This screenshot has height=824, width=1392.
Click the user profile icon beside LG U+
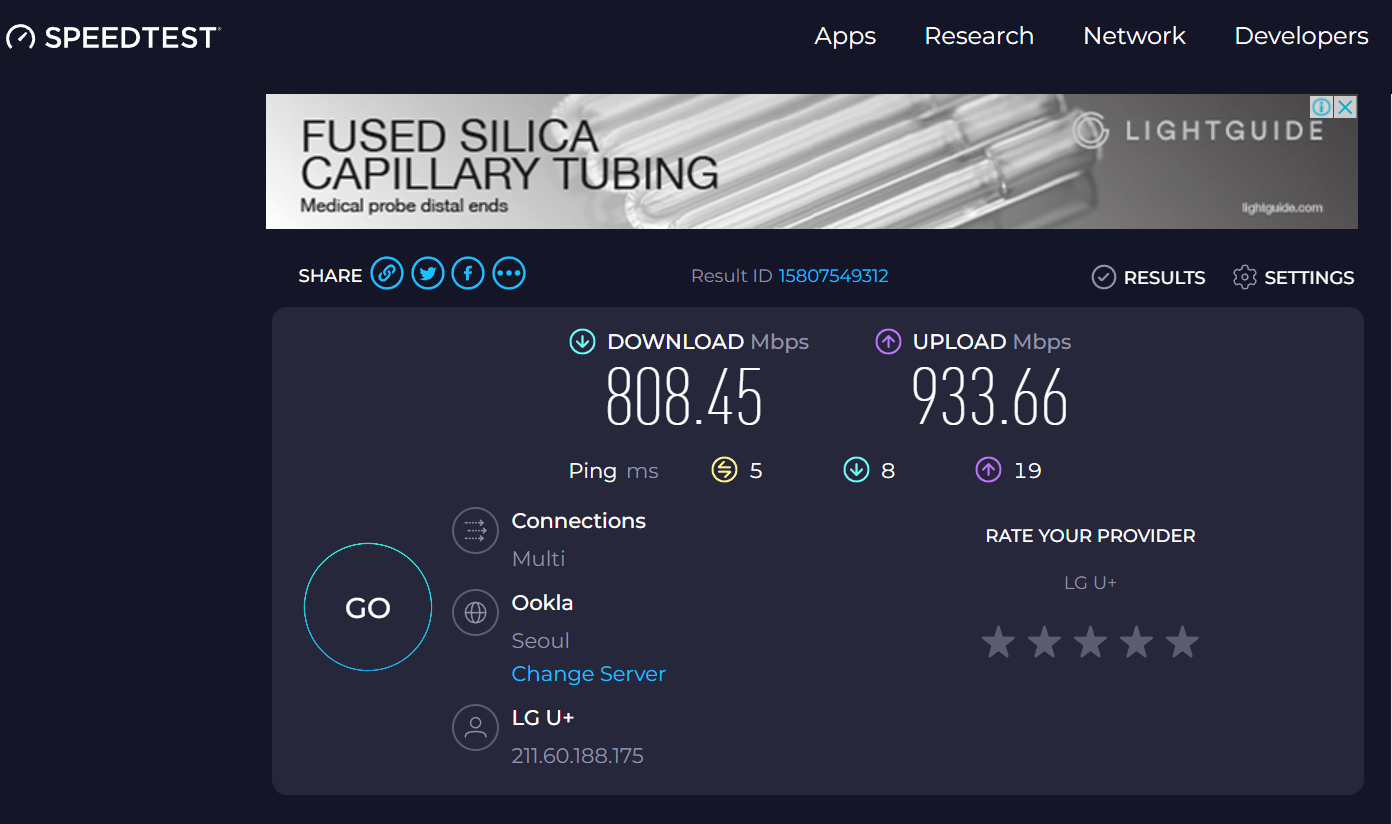475,727
